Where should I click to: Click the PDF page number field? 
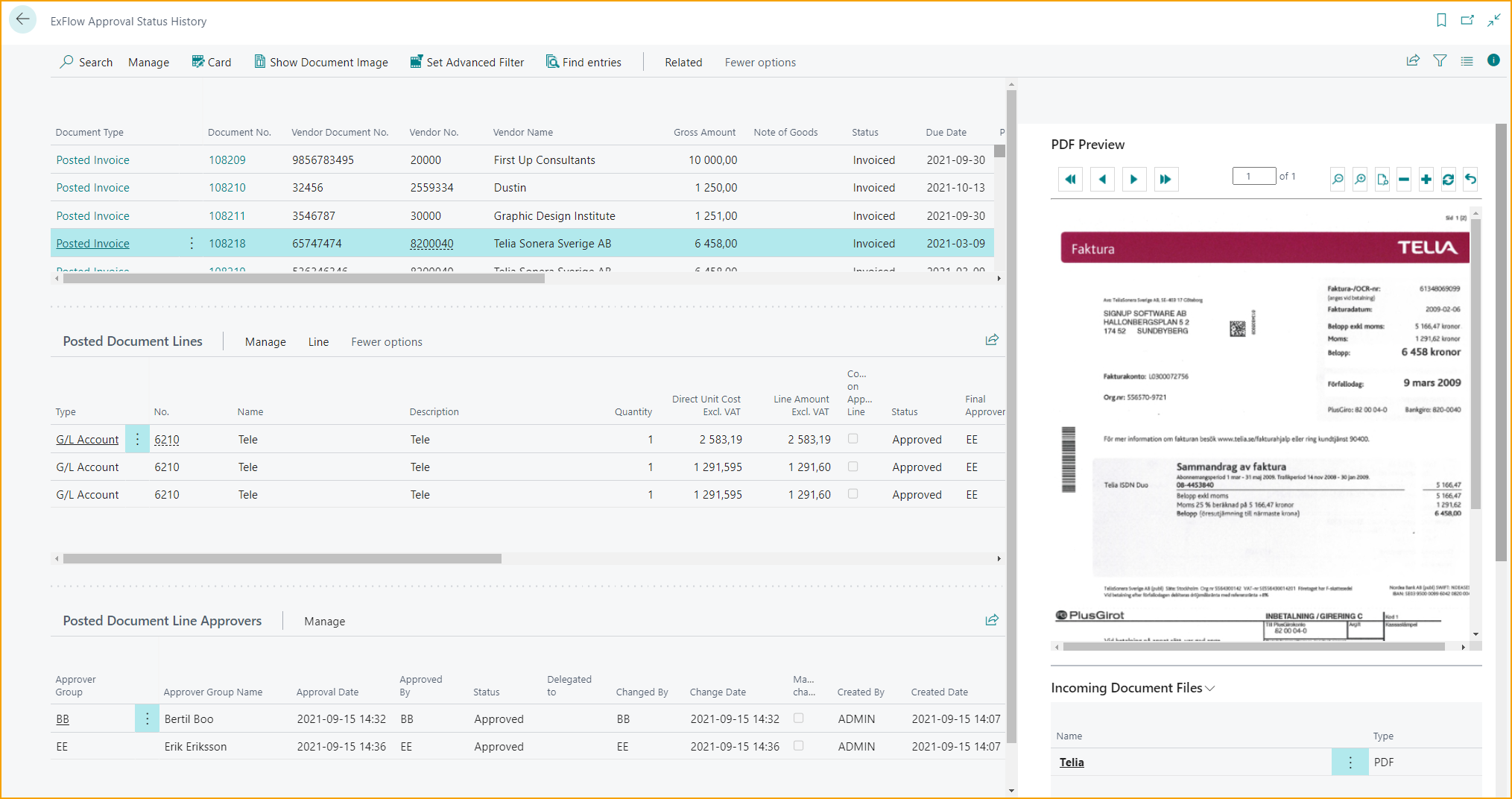pyautogui.click(x=1253, y=177)
